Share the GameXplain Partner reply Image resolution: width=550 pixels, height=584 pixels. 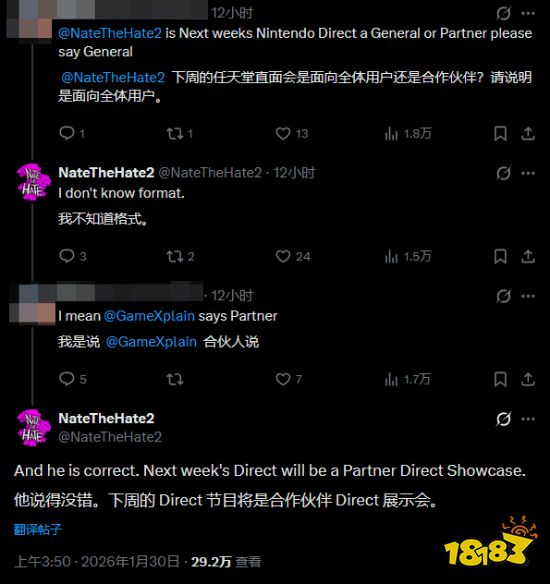point(528,379)
